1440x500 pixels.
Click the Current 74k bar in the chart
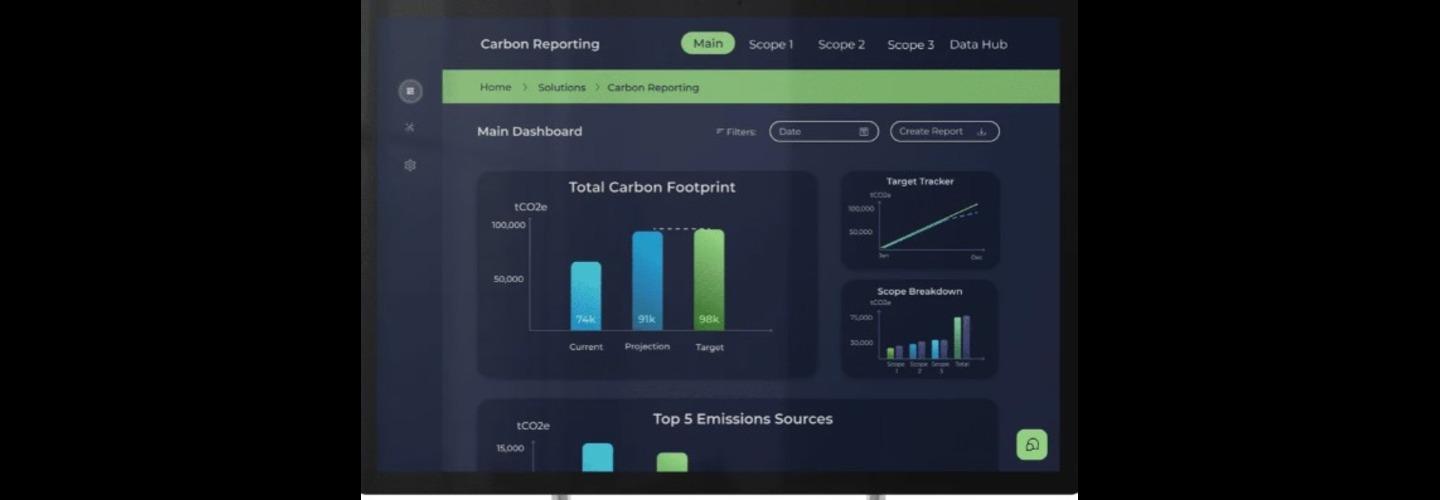586,296
